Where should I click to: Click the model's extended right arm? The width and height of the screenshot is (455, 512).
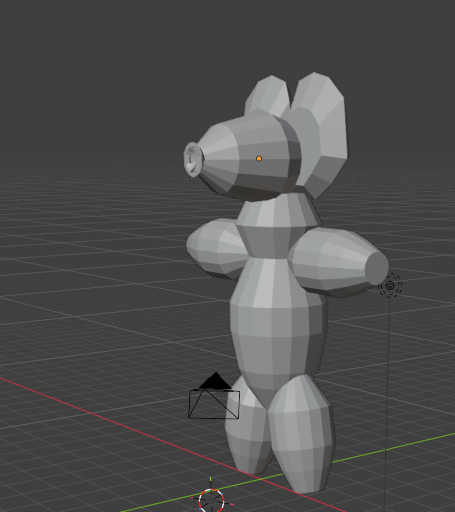point(337,262)
